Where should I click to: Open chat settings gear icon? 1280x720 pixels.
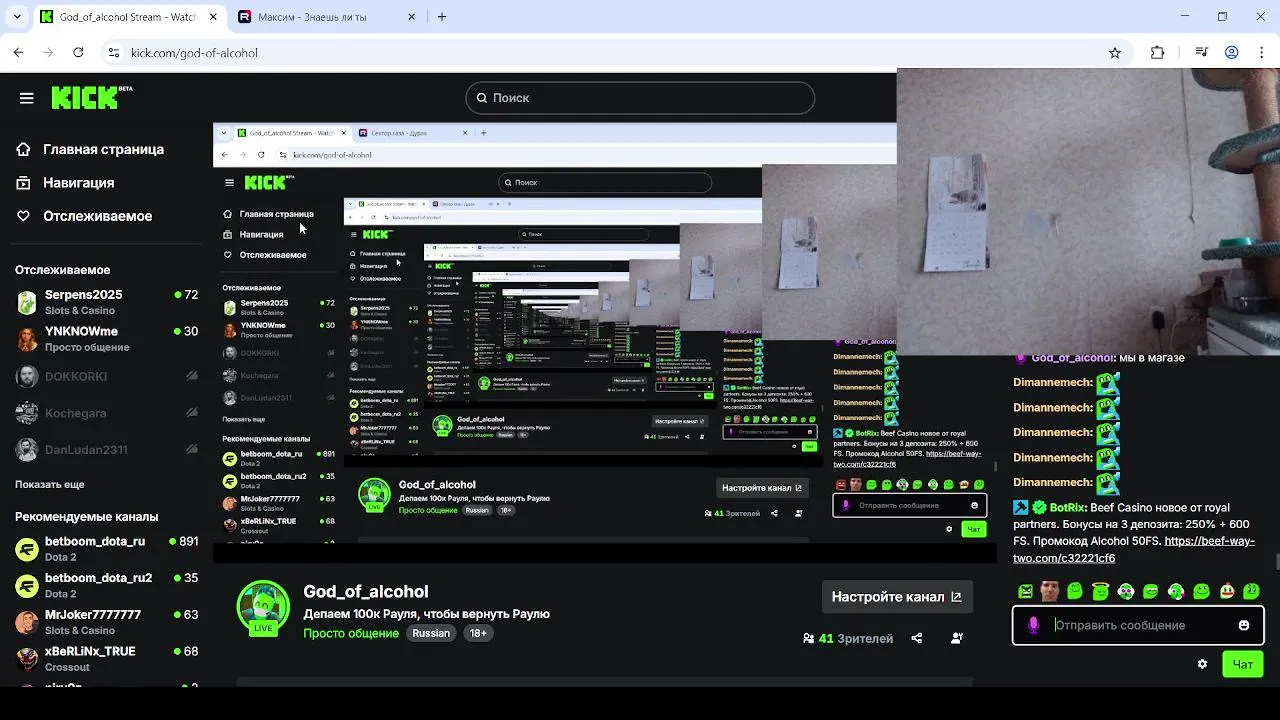pyautogui.click(x=1202, y=664)
